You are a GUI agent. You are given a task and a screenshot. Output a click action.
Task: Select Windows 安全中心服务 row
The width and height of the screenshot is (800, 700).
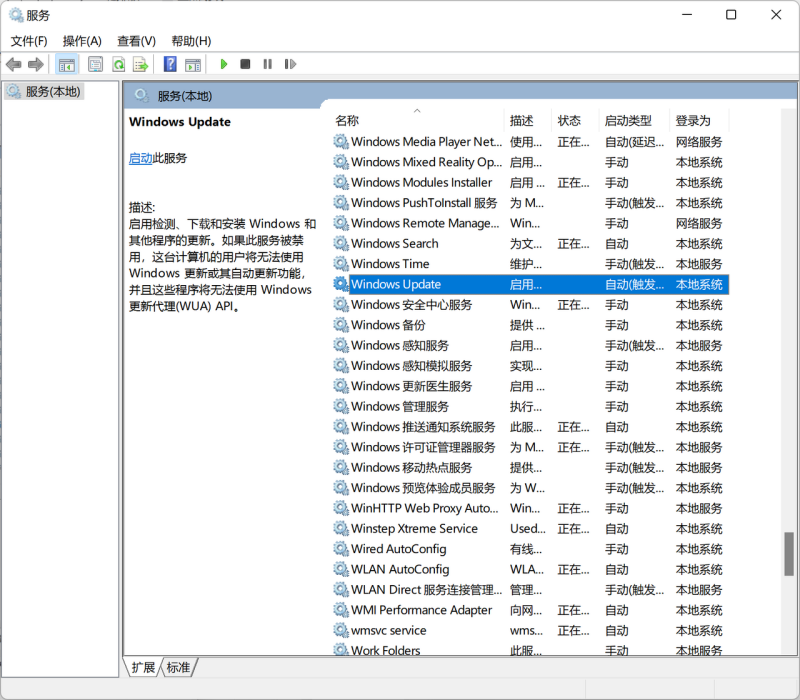531,305
